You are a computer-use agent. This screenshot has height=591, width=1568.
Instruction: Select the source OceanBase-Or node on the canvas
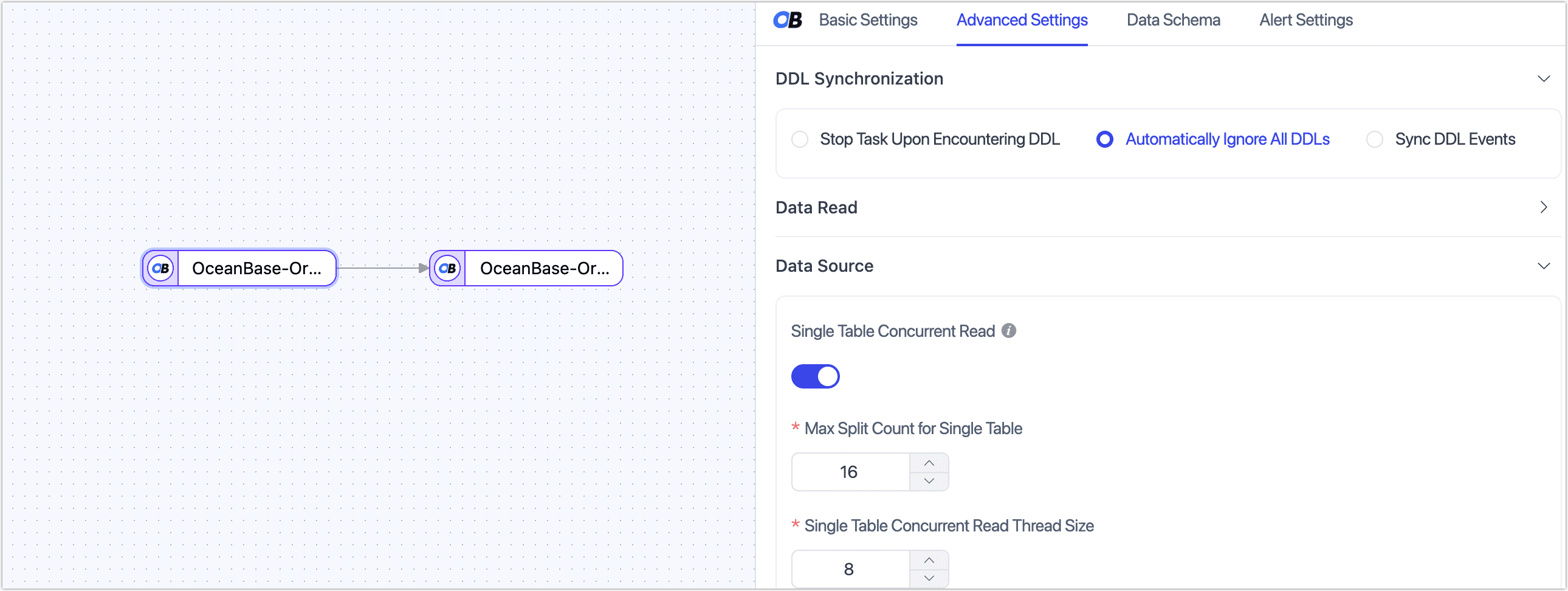click(256, 268)
